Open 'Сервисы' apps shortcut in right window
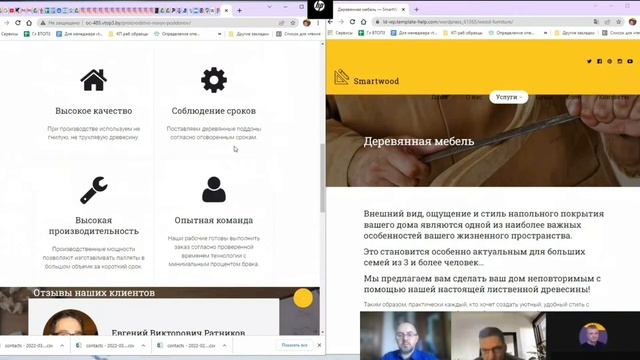Viewport: 640px width, 360px height. point(340,33)
